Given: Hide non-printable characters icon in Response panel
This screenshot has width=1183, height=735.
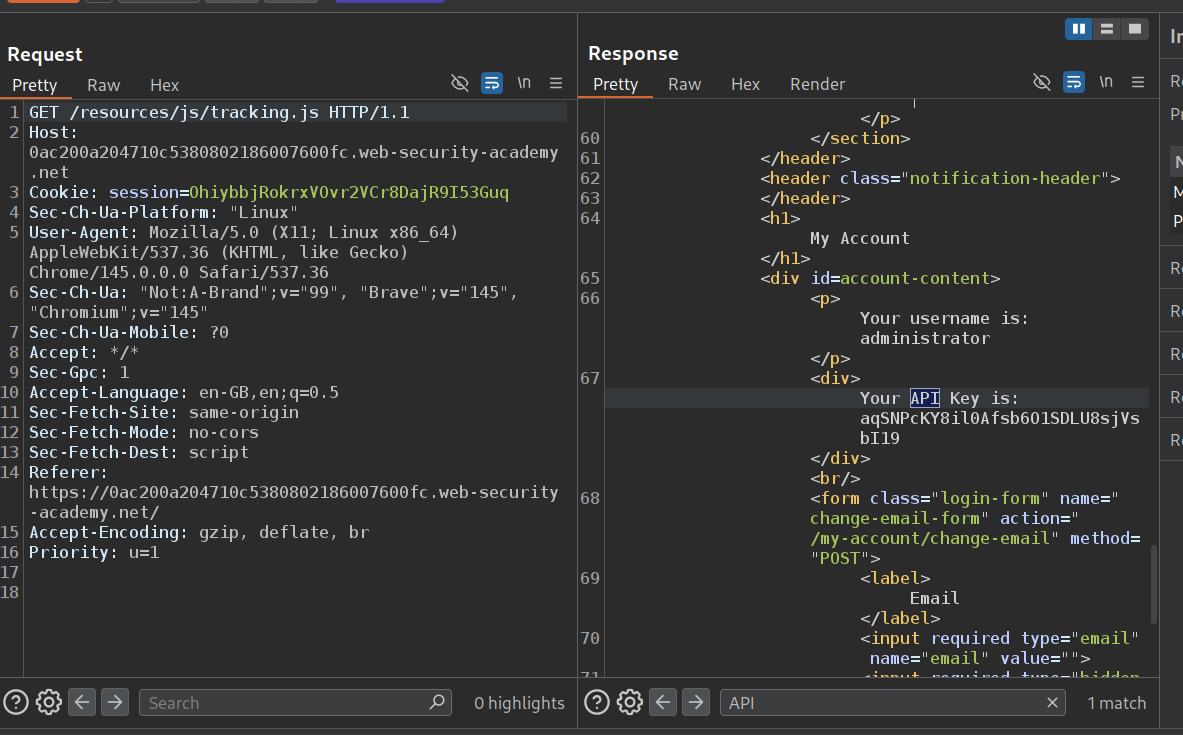Looking at the screenshot, I should pos(1041,82).
